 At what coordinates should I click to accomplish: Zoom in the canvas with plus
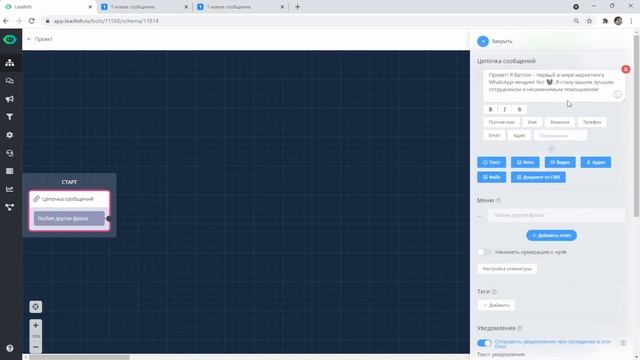point(36,325)
